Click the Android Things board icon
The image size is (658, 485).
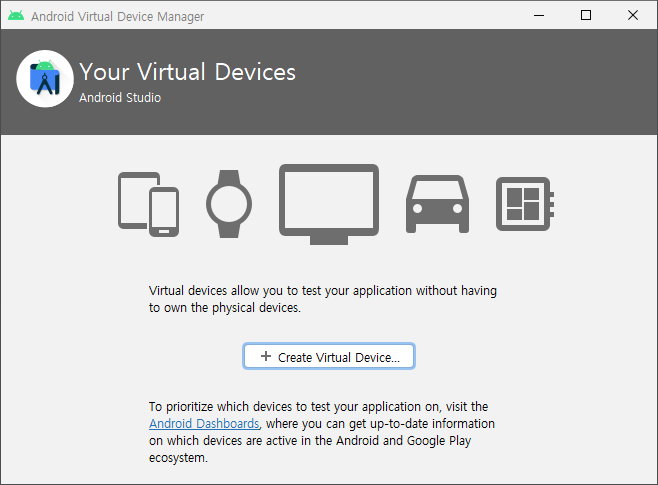coord(525,204)
